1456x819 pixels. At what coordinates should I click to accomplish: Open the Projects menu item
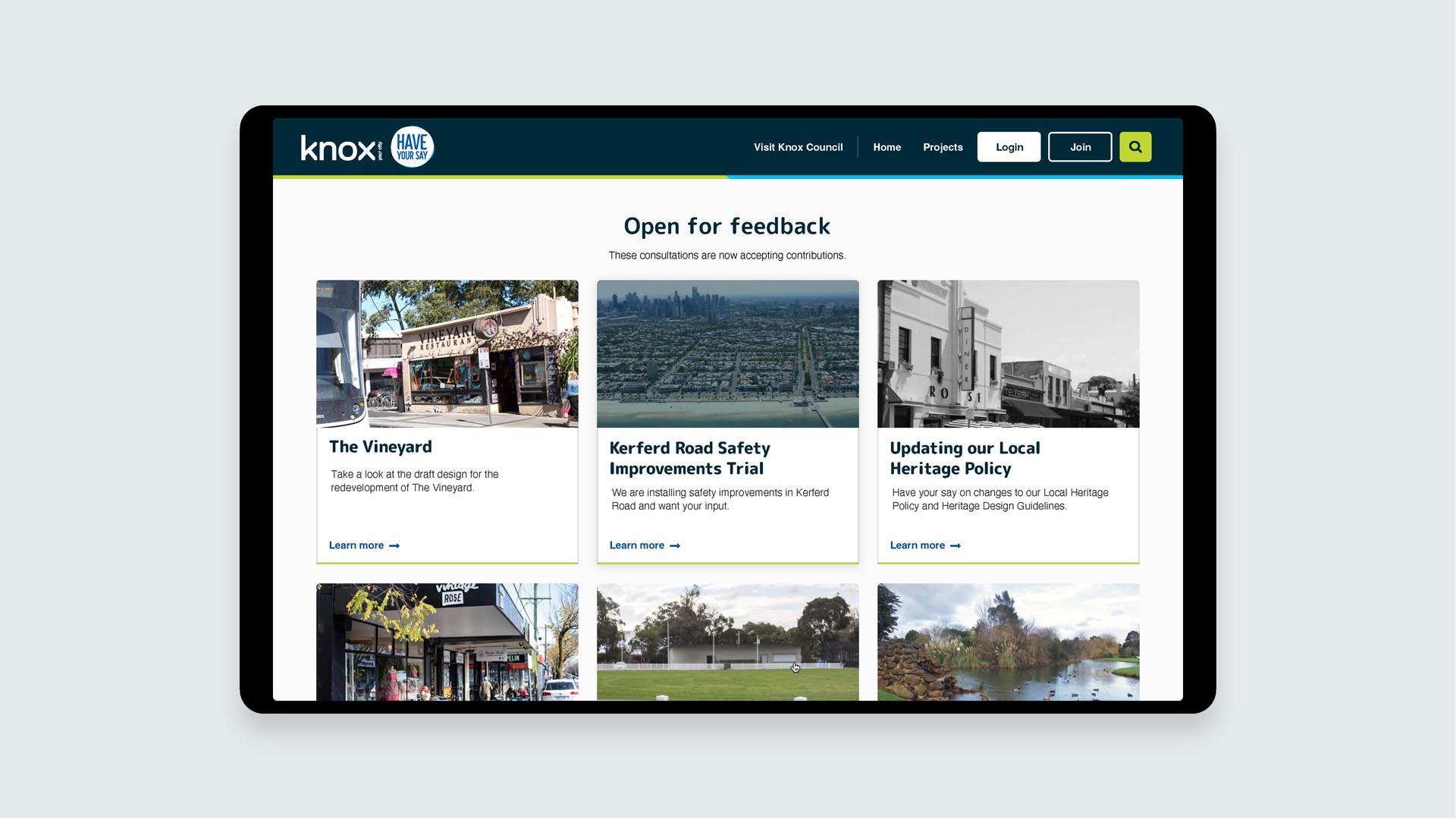[943, 147]
